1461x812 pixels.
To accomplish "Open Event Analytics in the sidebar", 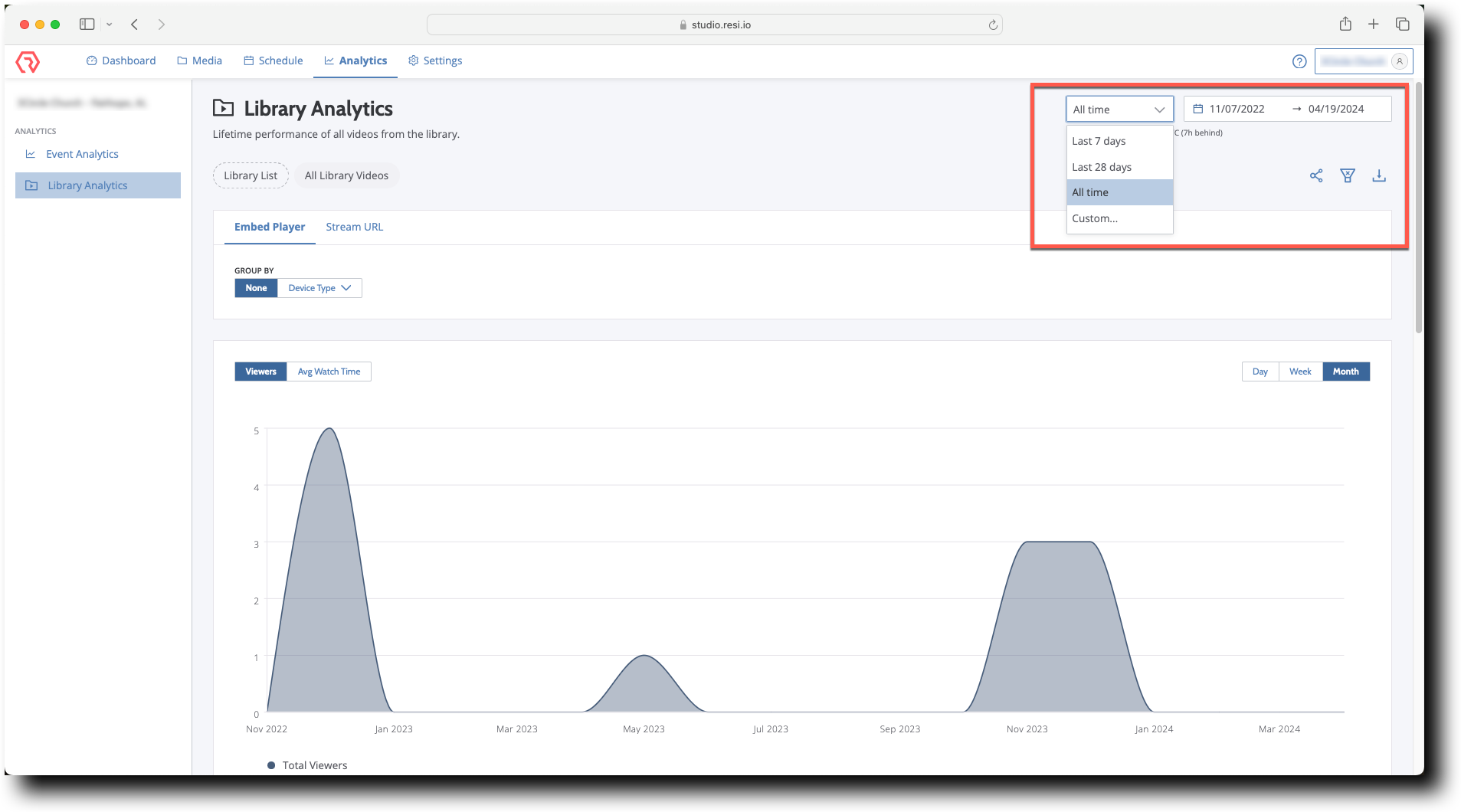I will click(x=81, y=154).
